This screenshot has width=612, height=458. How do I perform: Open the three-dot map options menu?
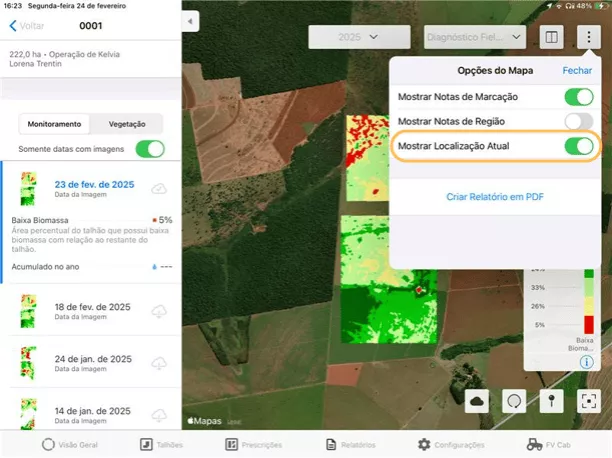[589, 37]
